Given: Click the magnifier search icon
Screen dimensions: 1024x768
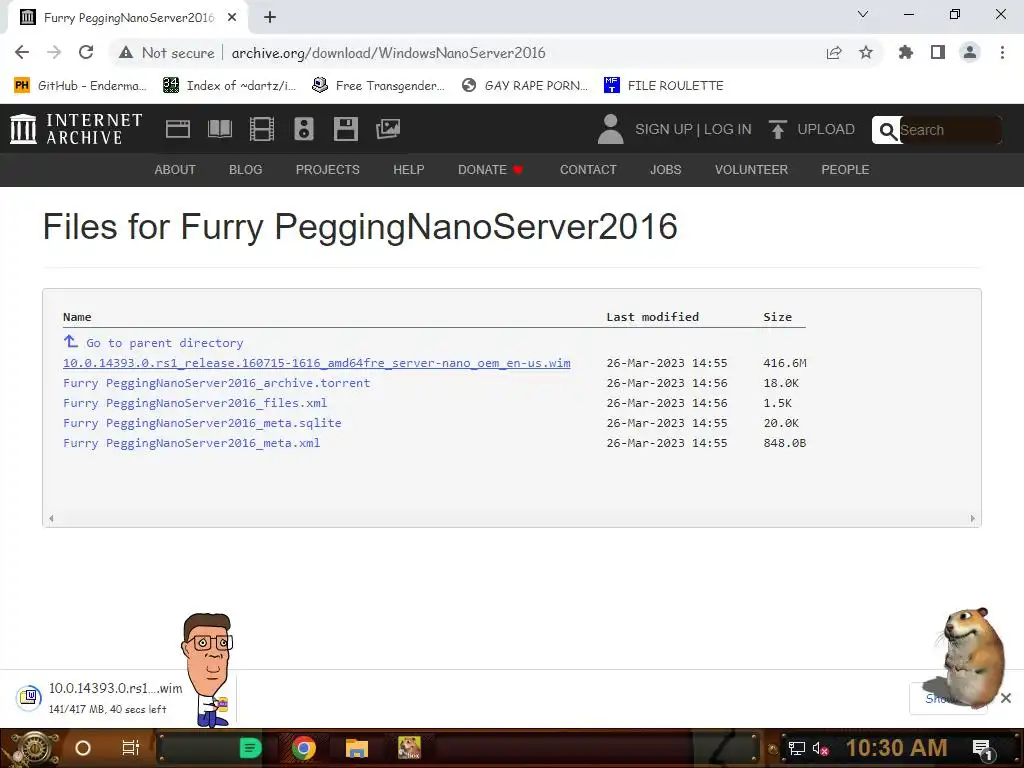Looking at the screenshot, I should [x=888, y=131].
